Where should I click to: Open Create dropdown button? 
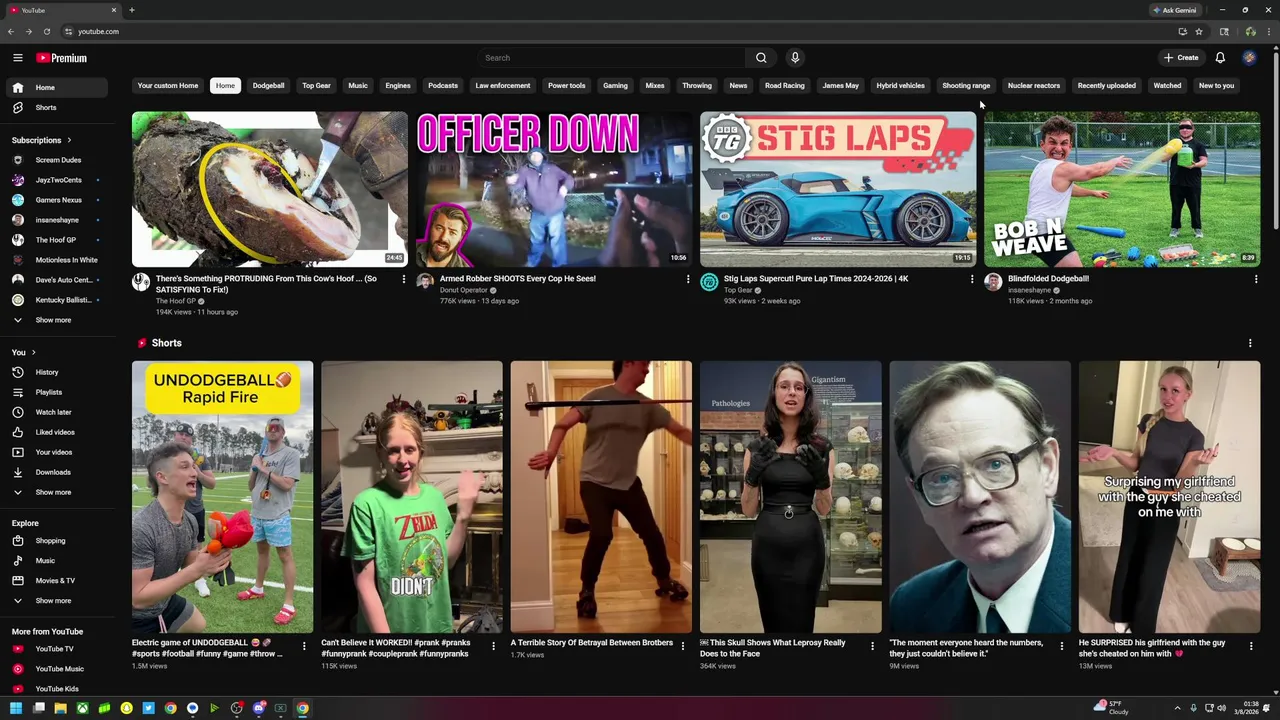1181,58
